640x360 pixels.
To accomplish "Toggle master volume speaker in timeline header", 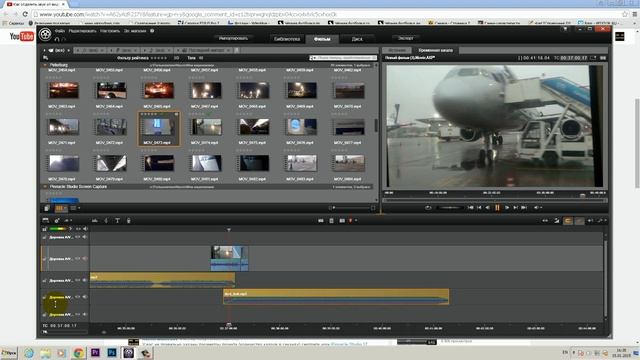I will (85, 229).
